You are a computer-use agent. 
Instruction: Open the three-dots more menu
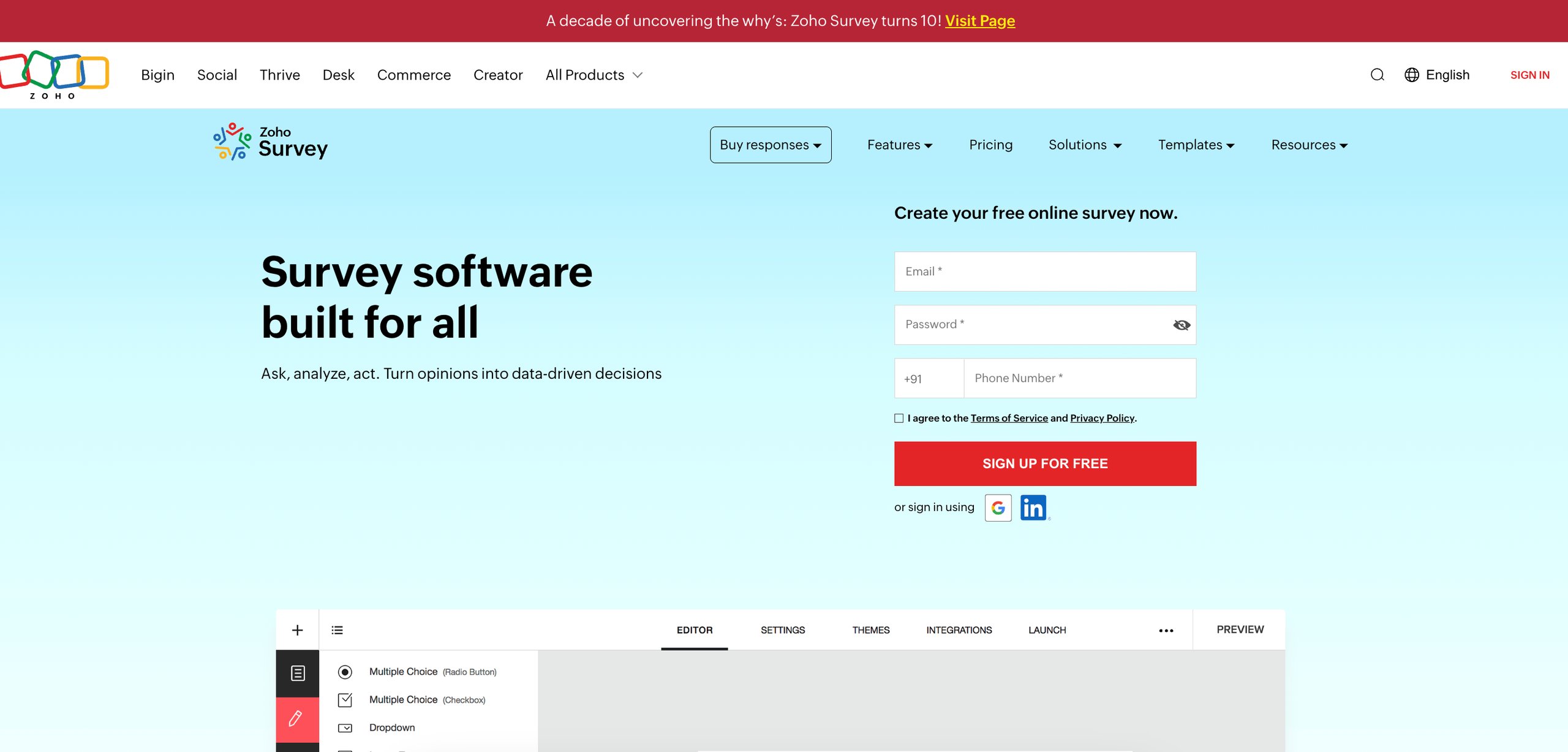(1166, 630)
